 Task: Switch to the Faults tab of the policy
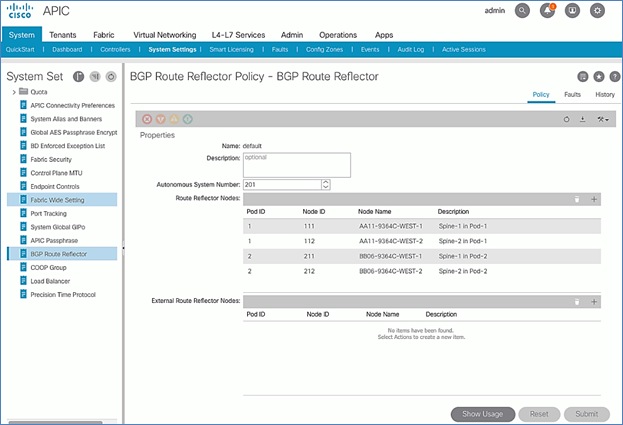point(572,95)
